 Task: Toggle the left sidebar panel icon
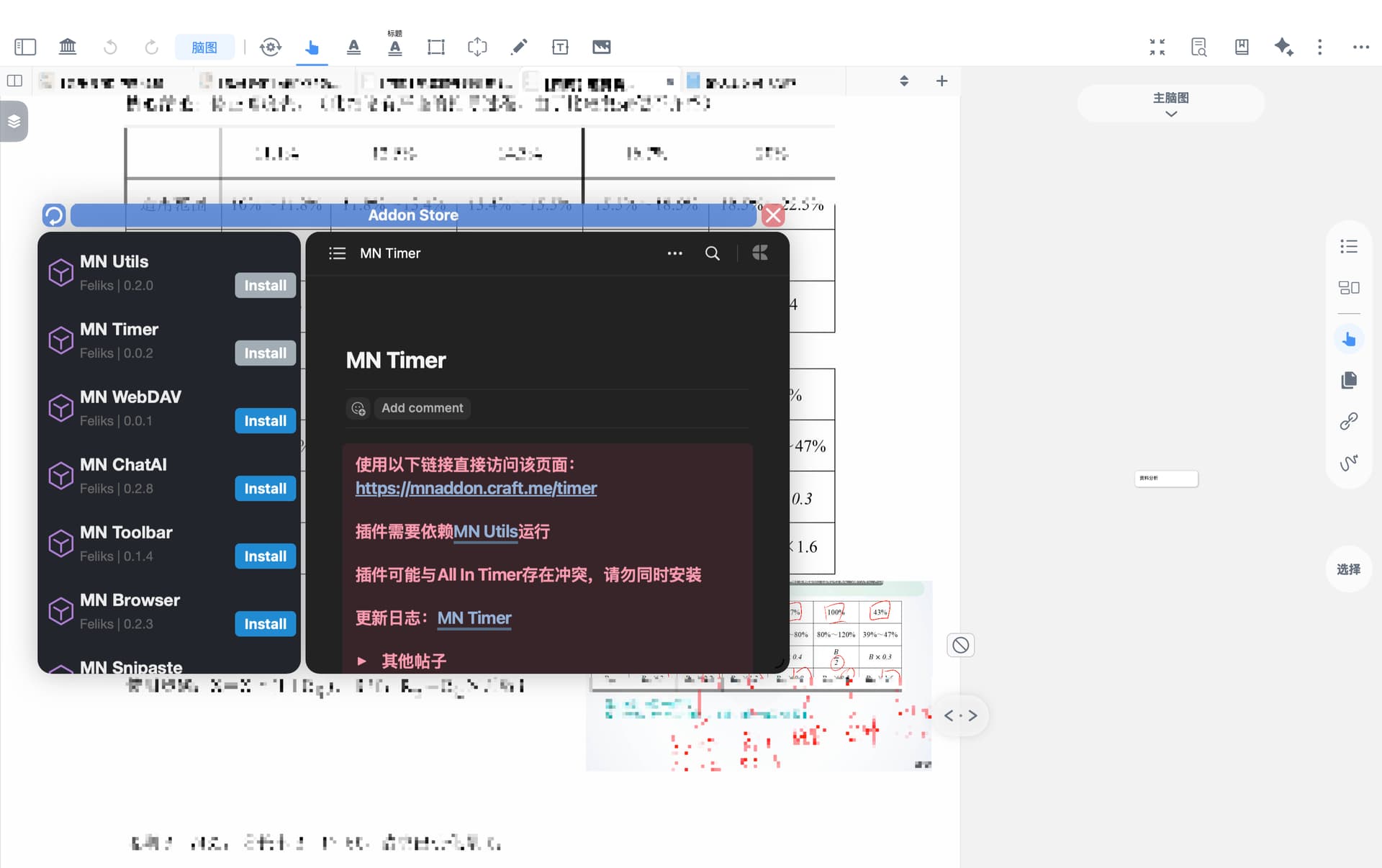[x=25, y=47]
